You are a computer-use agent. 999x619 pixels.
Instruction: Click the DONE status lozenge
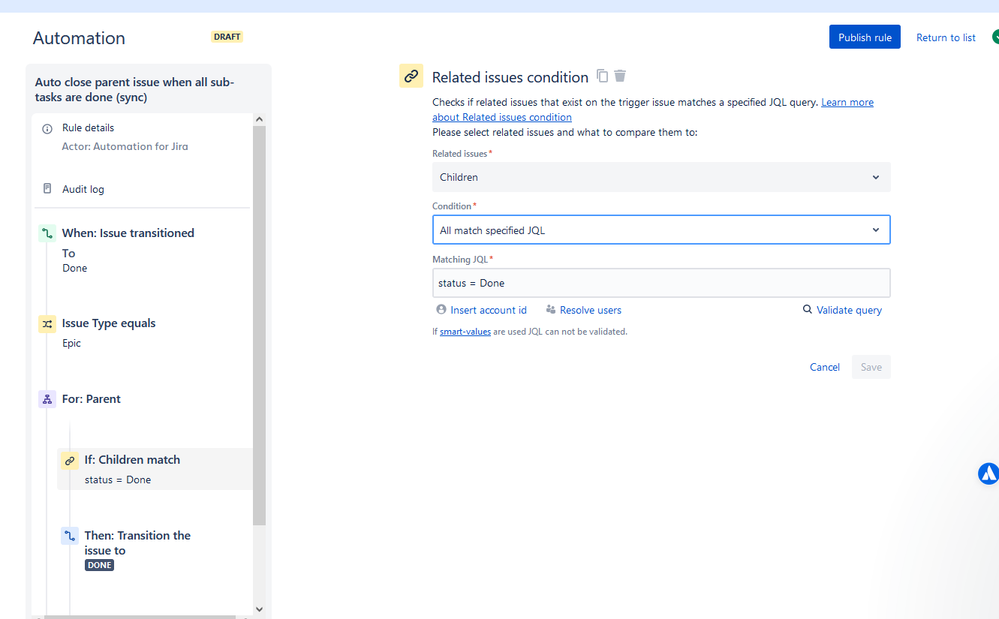pyautogui.click(x=99, y=566)
